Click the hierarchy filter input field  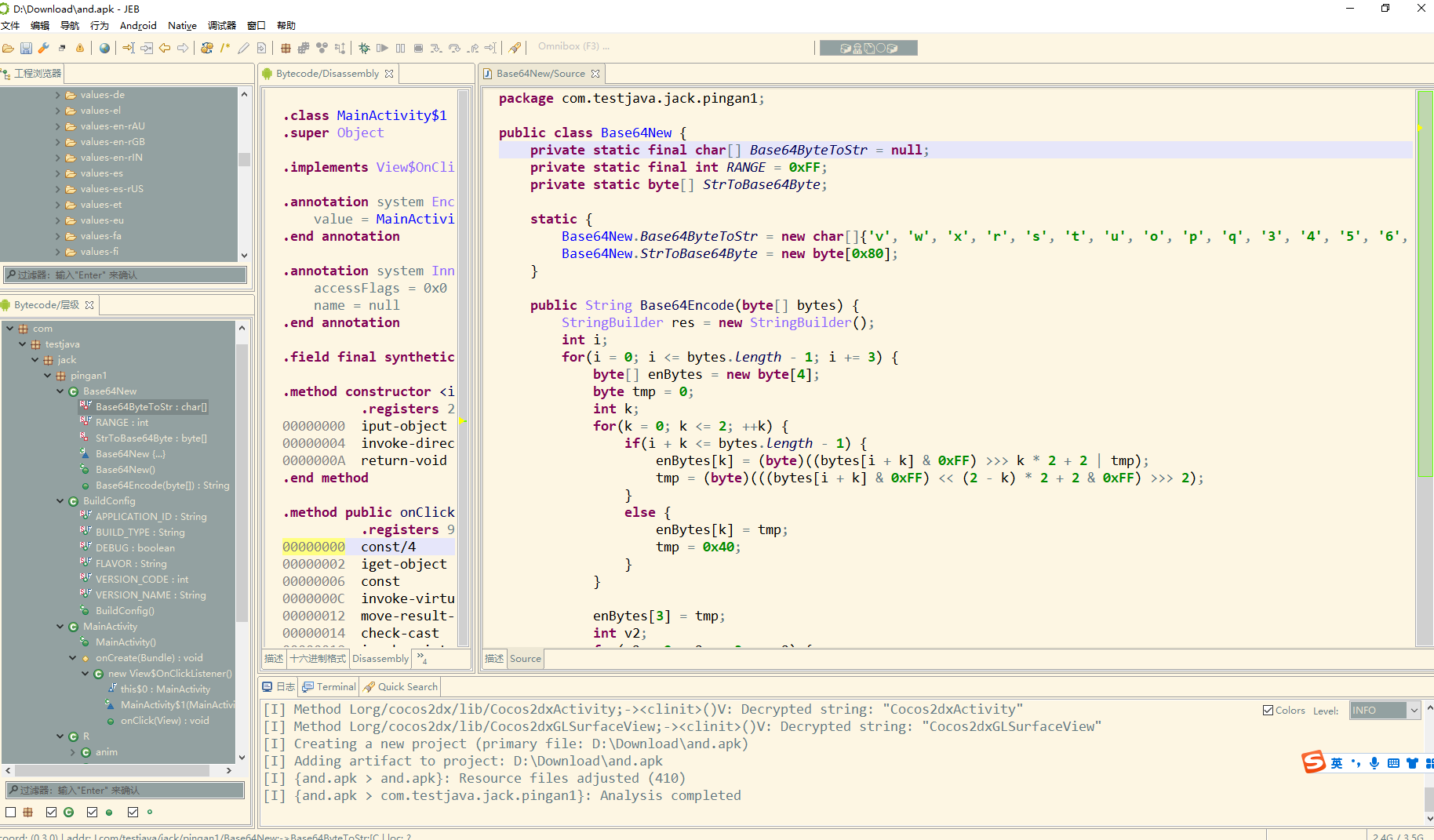[126, 791]
